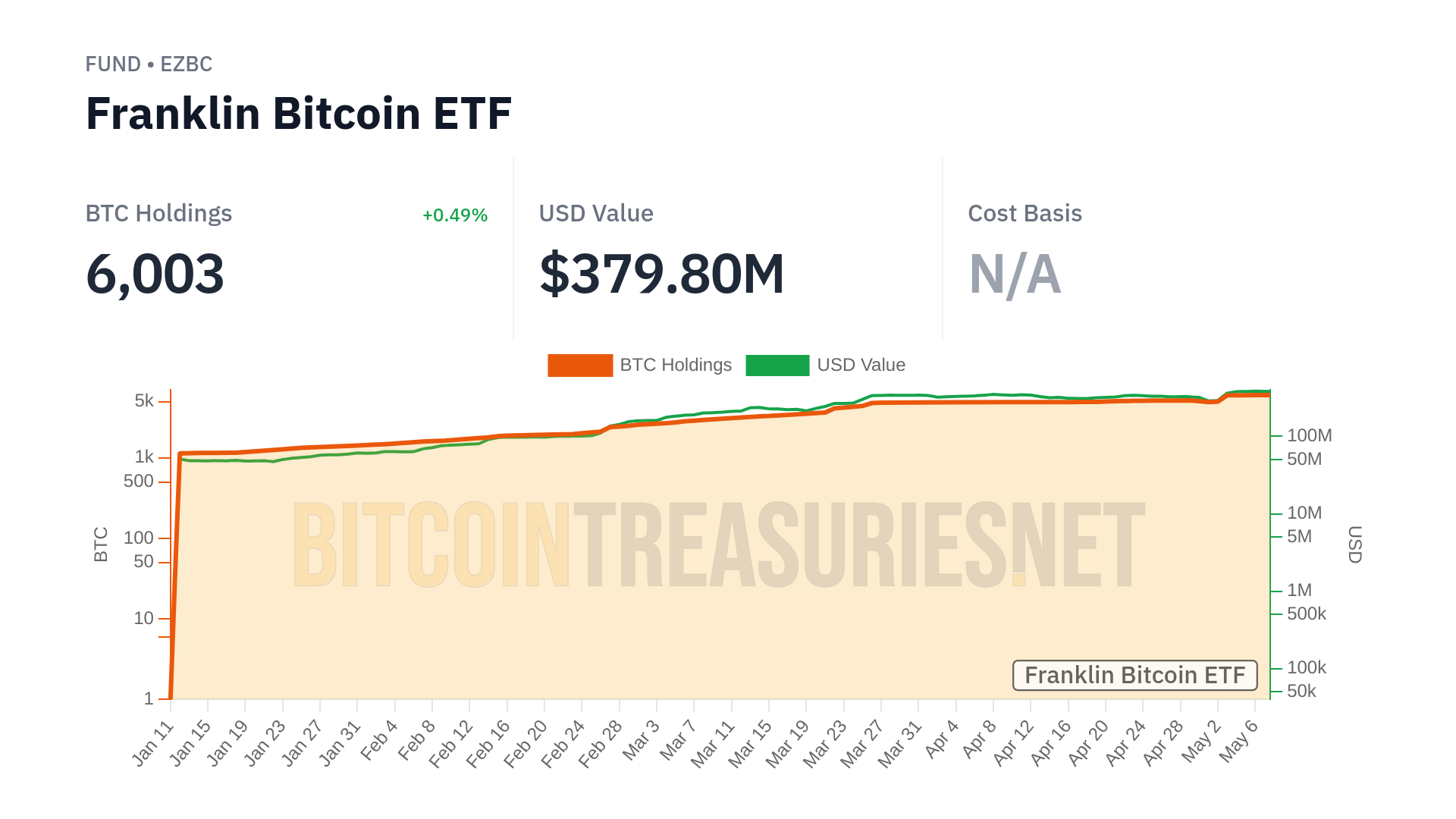This screenshot has height=819, width=1456.
Task: Click the Apr 4 date axis label
Action: [943, 740]
